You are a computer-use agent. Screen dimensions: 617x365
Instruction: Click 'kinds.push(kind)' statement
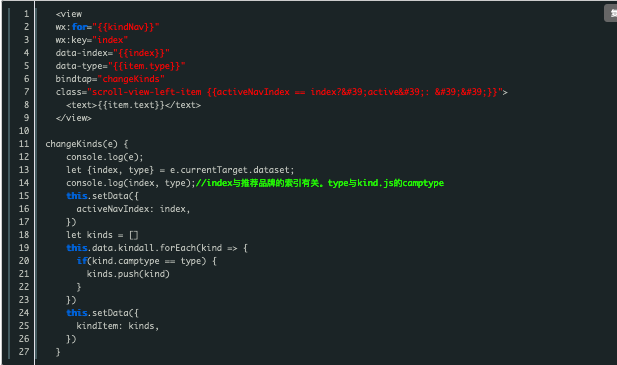tap(128, 274)
